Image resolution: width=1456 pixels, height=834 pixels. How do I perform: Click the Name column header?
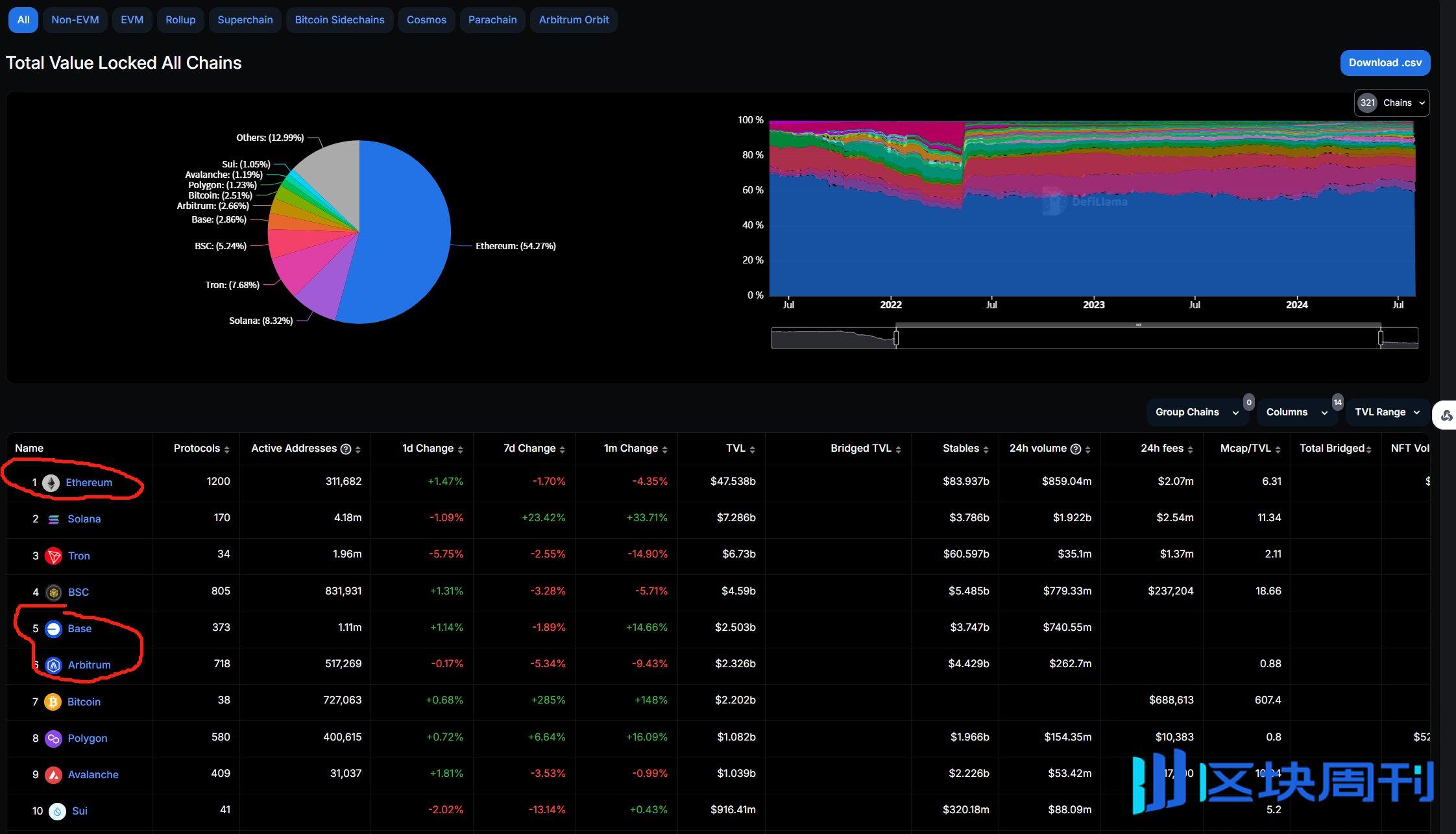pyautogui.click(x=29, y=448)
